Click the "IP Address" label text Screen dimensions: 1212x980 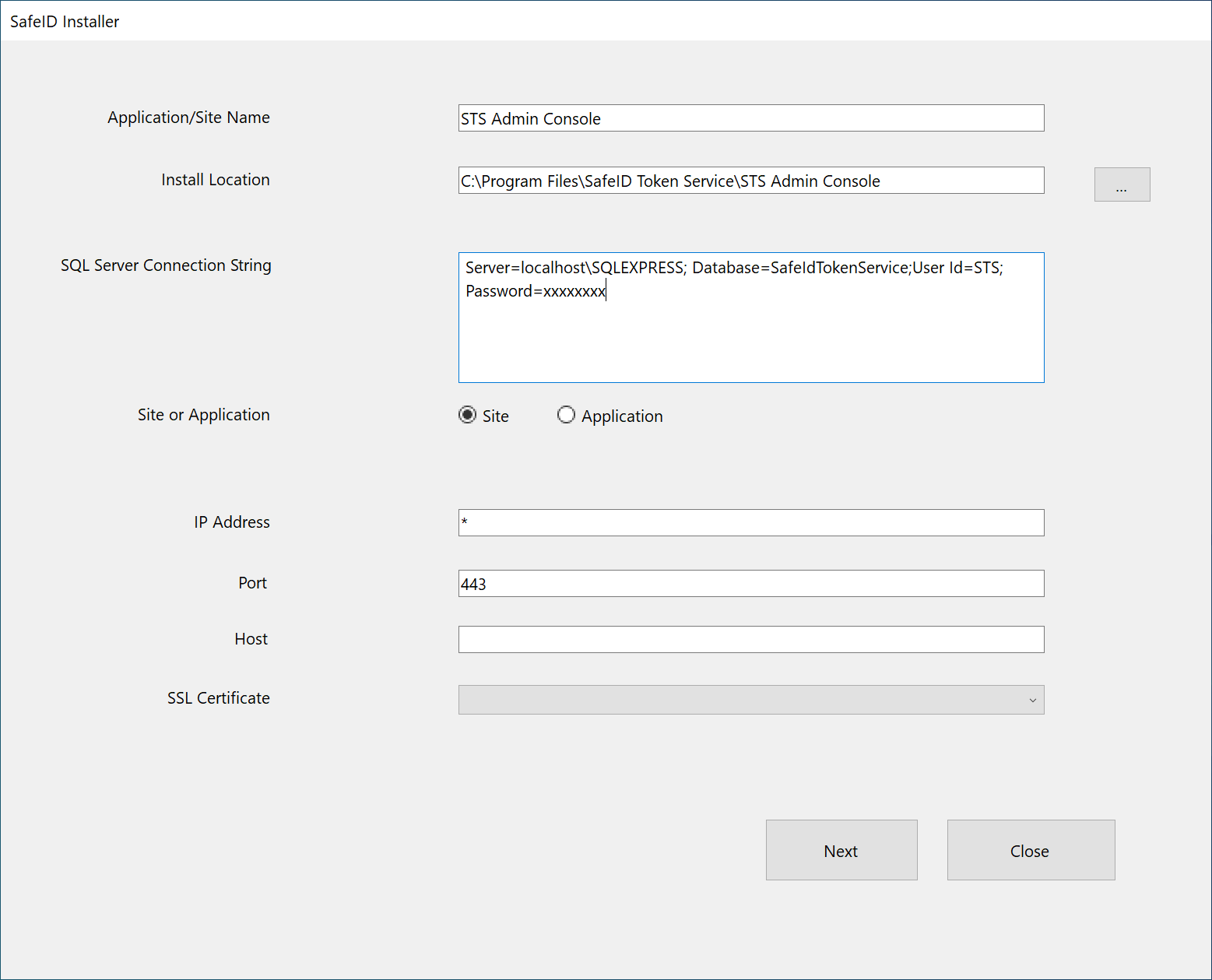231,522
